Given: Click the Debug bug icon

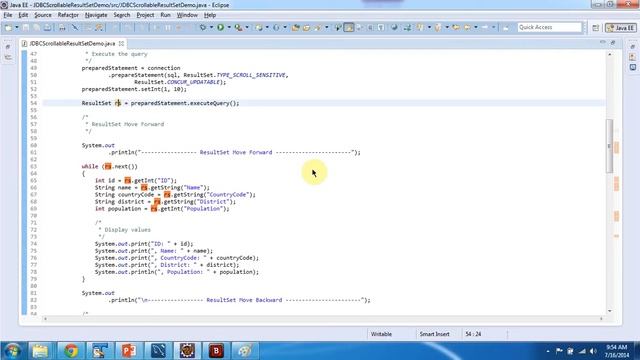Looking at the screenshot, I should (203, 27).
